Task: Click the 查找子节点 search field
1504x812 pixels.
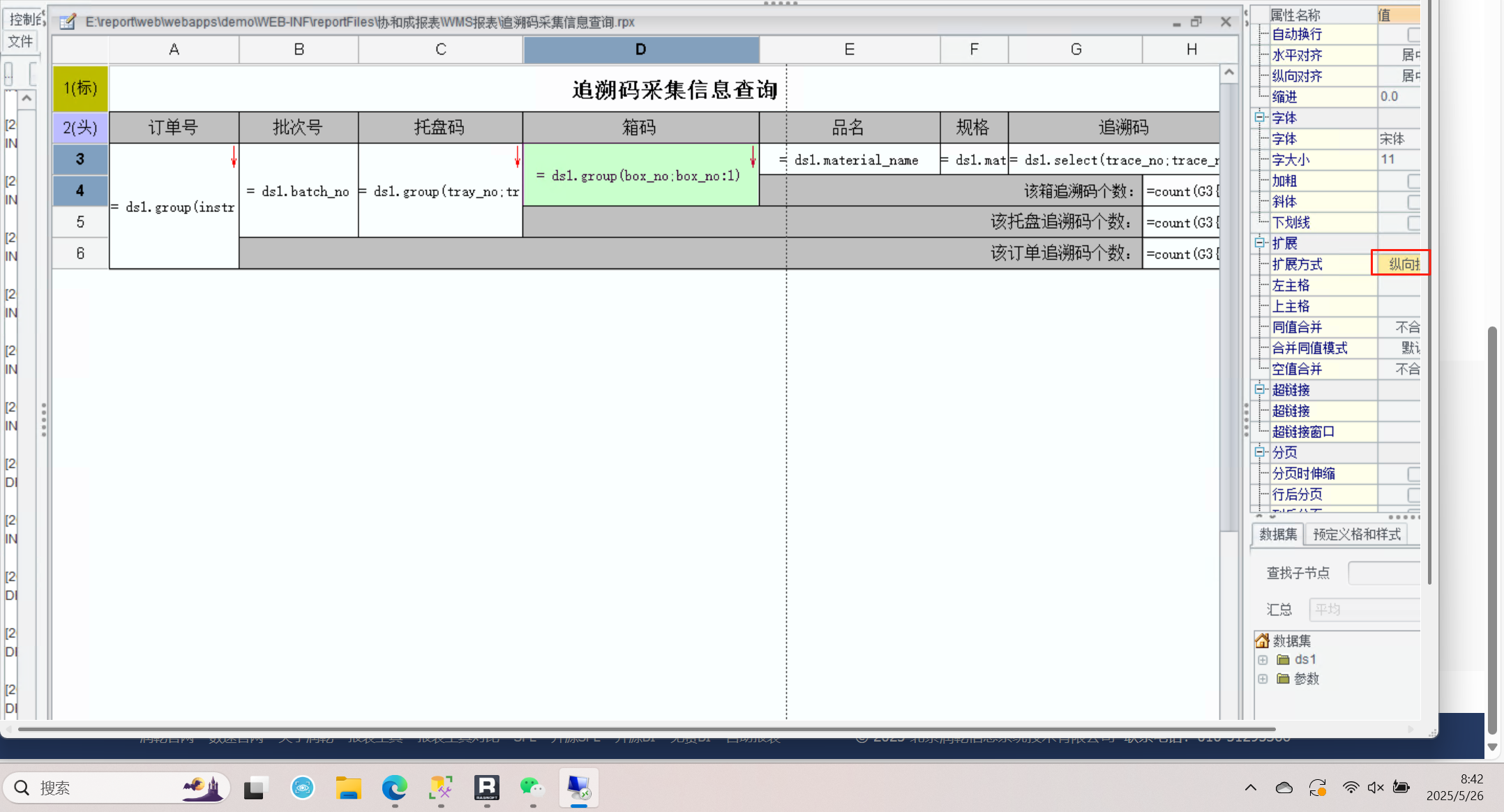Action: pos(1384,573)
